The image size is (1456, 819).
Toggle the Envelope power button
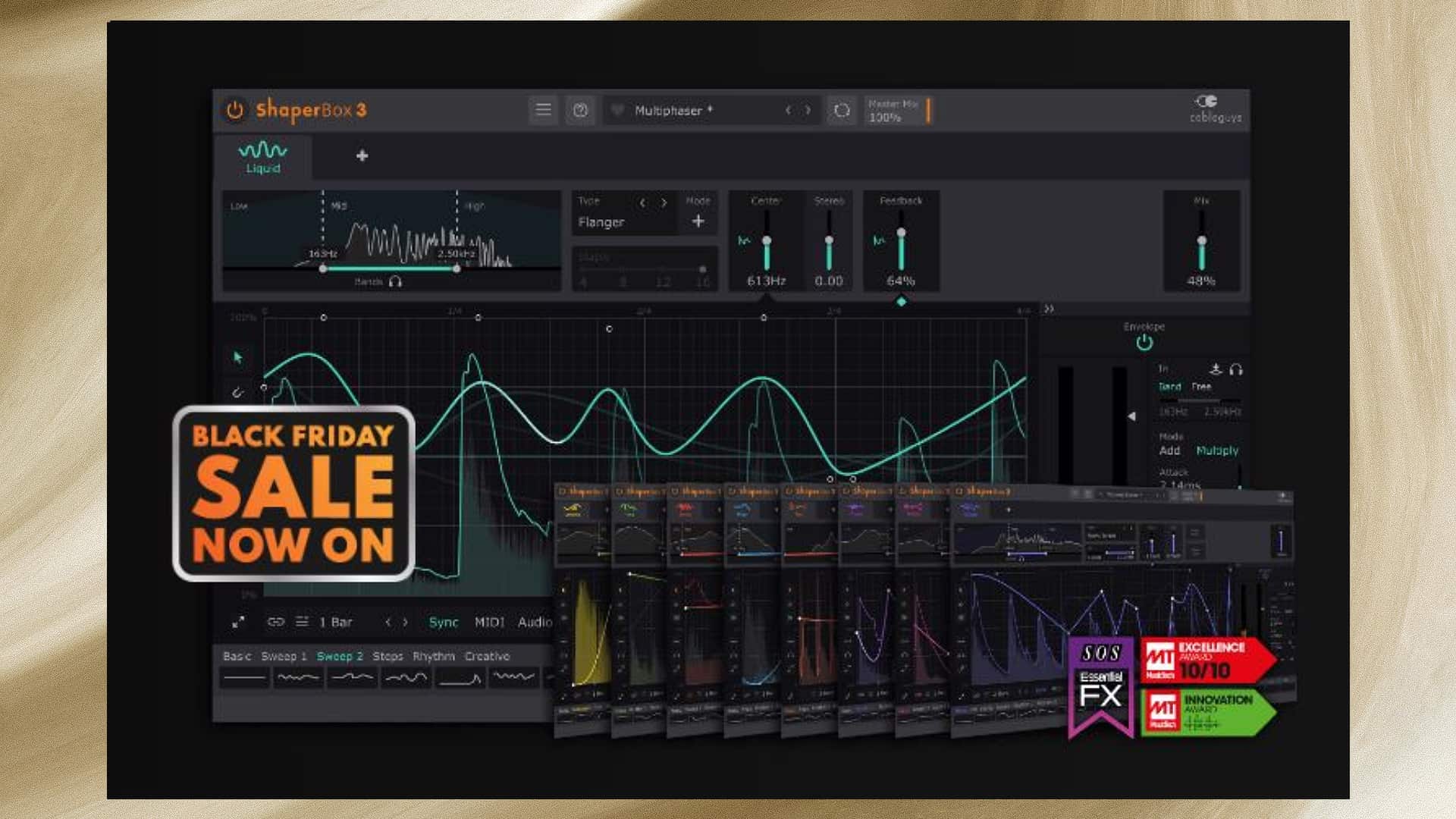pos(1144,343)
